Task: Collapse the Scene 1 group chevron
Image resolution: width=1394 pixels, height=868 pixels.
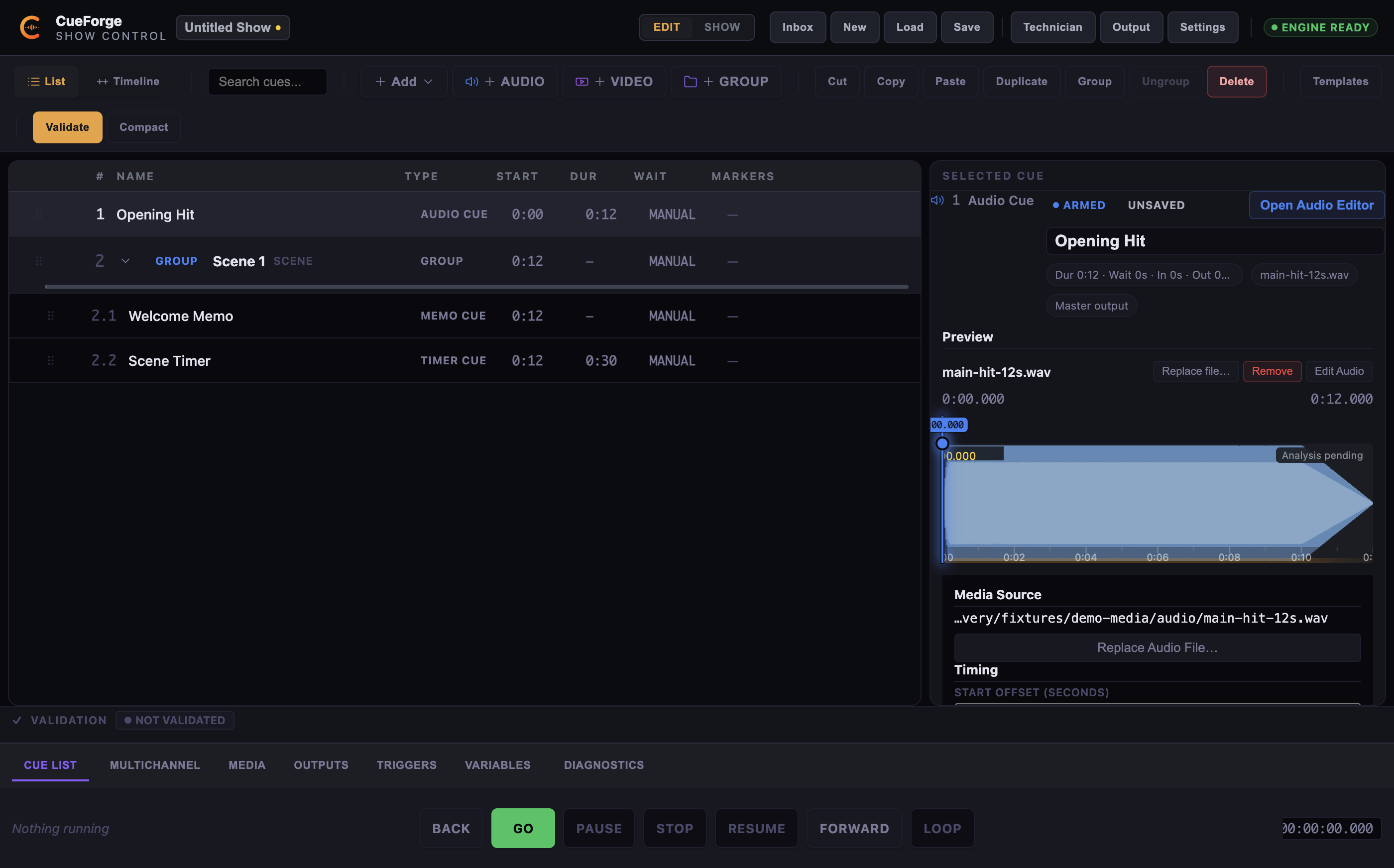Action: 125,261
